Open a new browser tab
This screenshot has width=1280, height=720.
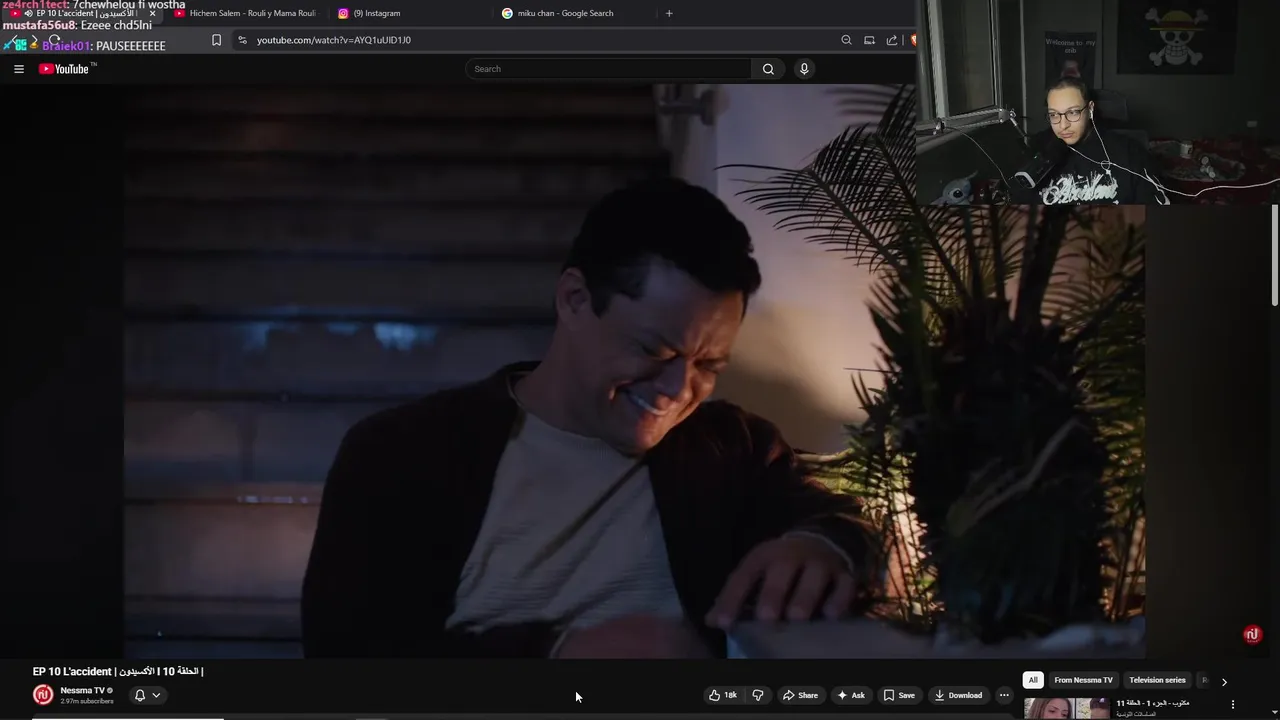669,13
